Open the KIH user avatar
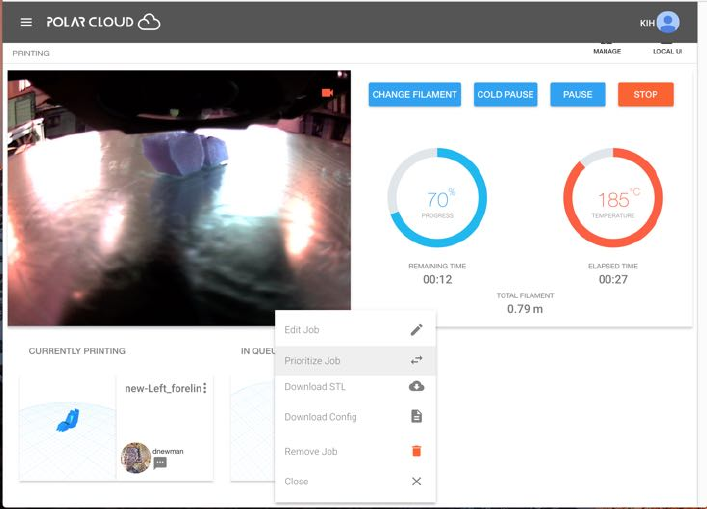707x509 pixels. 668,22
